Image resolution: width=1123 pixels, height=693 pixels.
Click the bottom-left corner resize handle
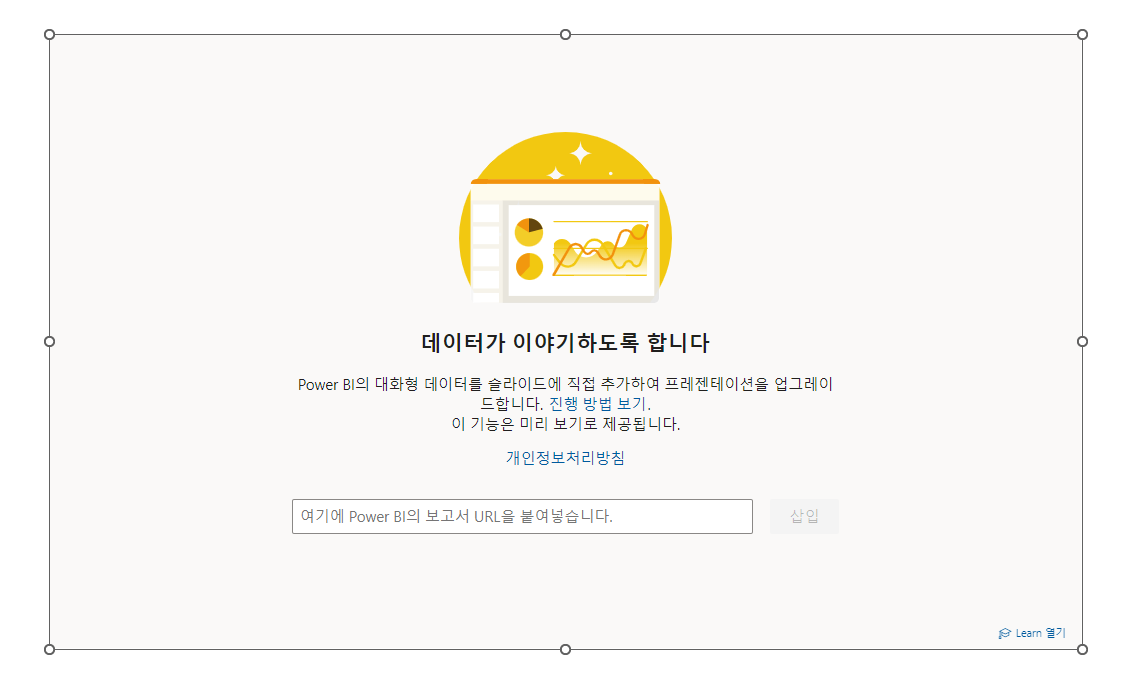pyautogui.click(x=49, y=649)
